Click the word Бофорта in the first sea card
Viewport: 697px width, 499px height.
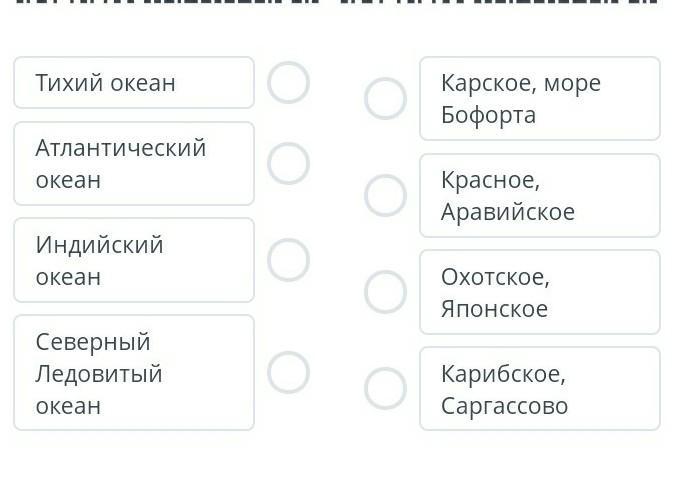coord(488,115)
